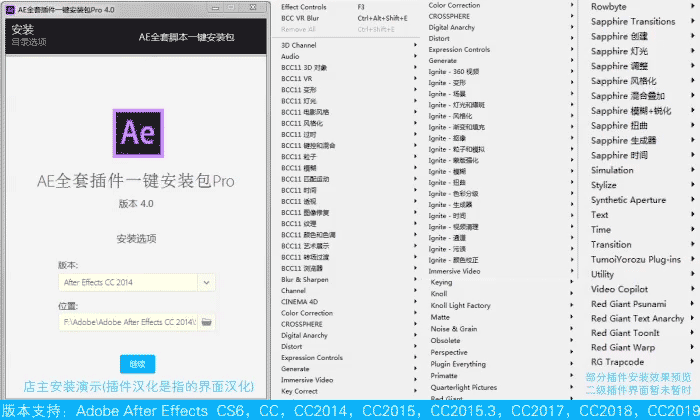Open the Transition submenu
This screenshot has height=420, width=700.
(x=611, y=245)
